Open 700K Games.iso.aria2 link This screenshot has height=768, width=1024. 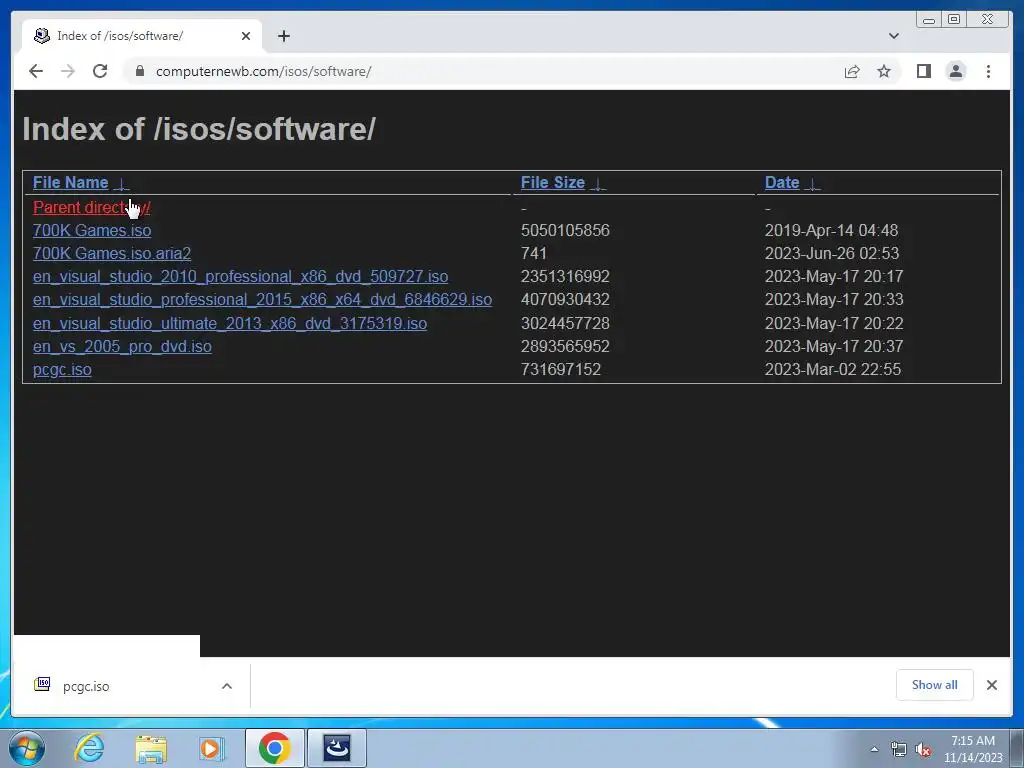click(112, 253)
